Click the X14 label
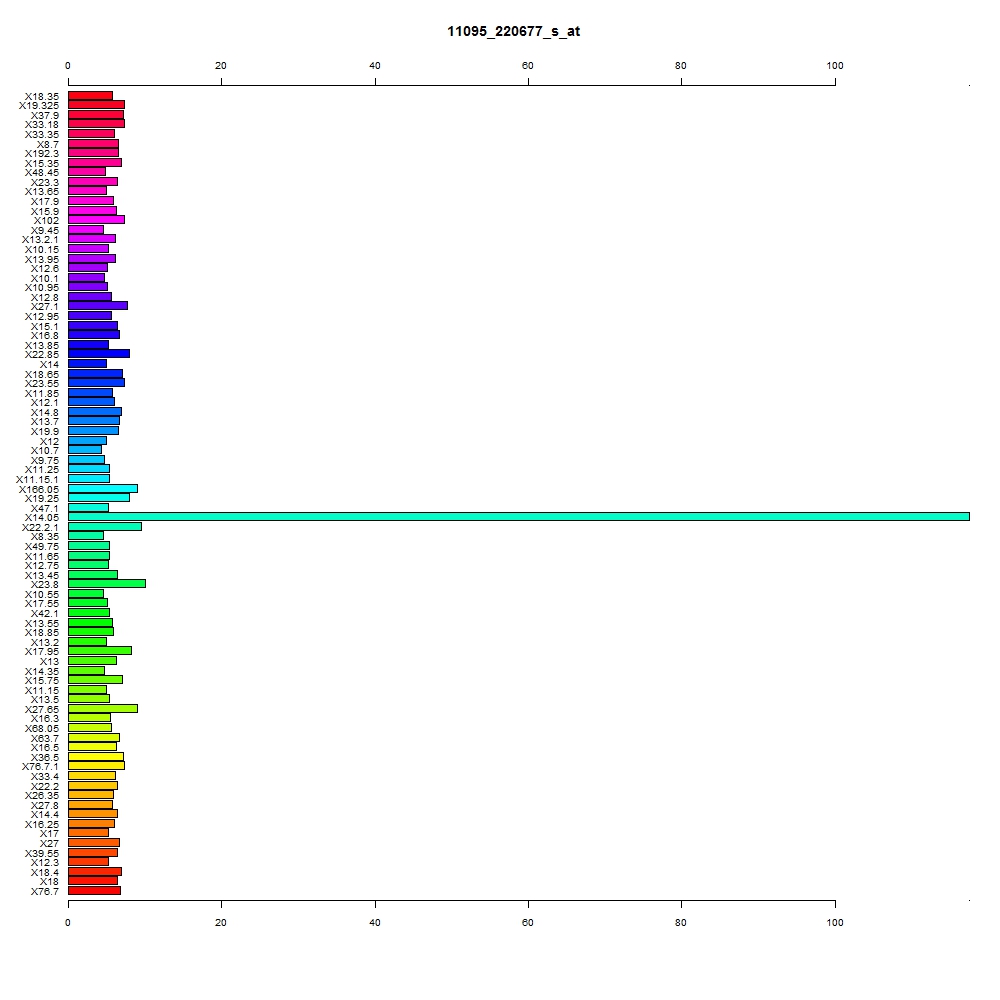The height and width of the screenshot is (1000, 1000). click(49, 365)
